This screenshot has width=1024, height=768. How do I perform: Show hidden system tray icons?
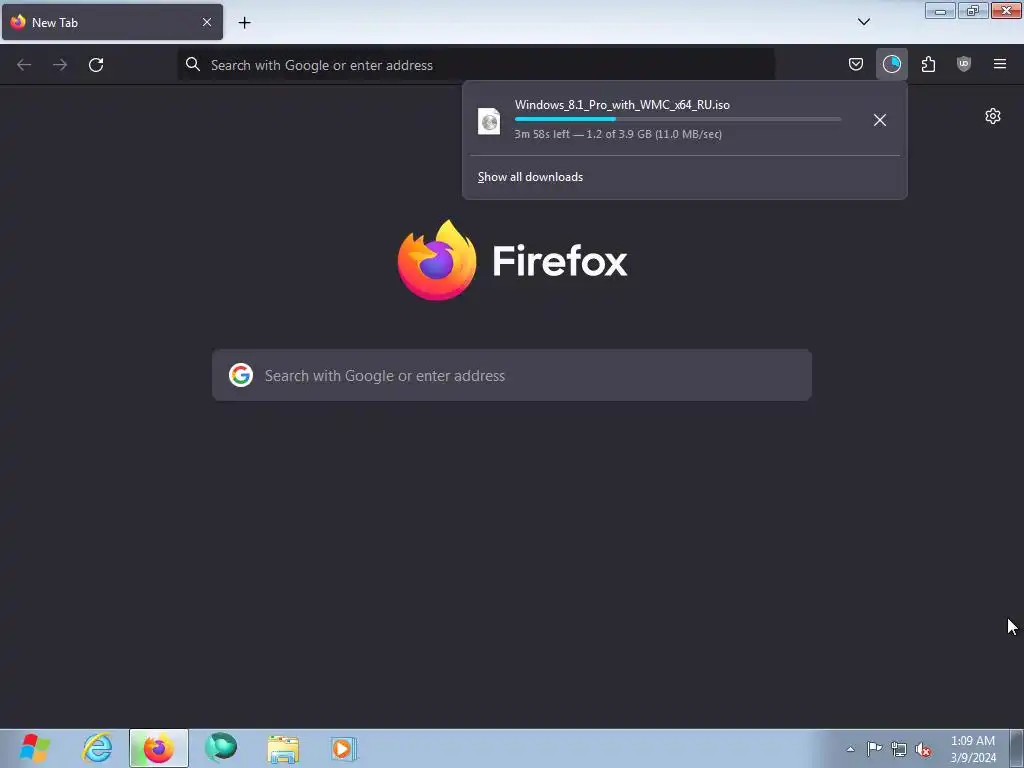point(850,749)
